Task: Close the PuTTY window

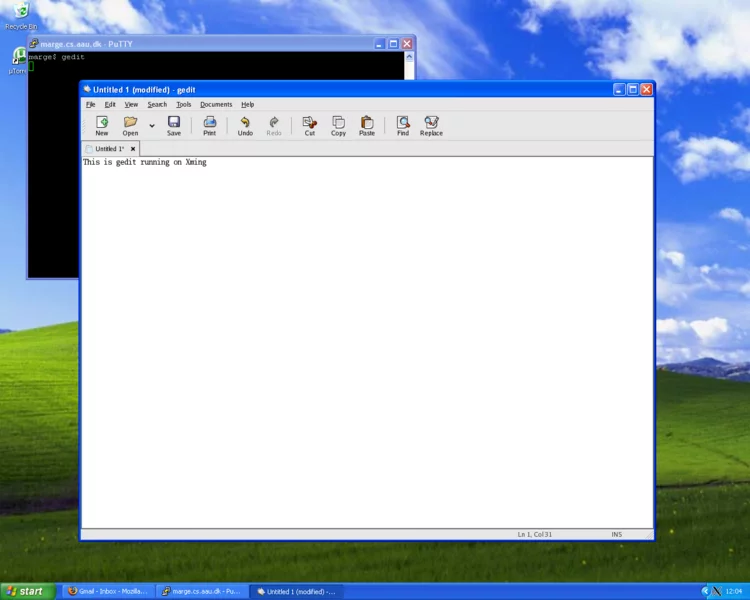Action: pyautogui.click(x=407, y=44)
